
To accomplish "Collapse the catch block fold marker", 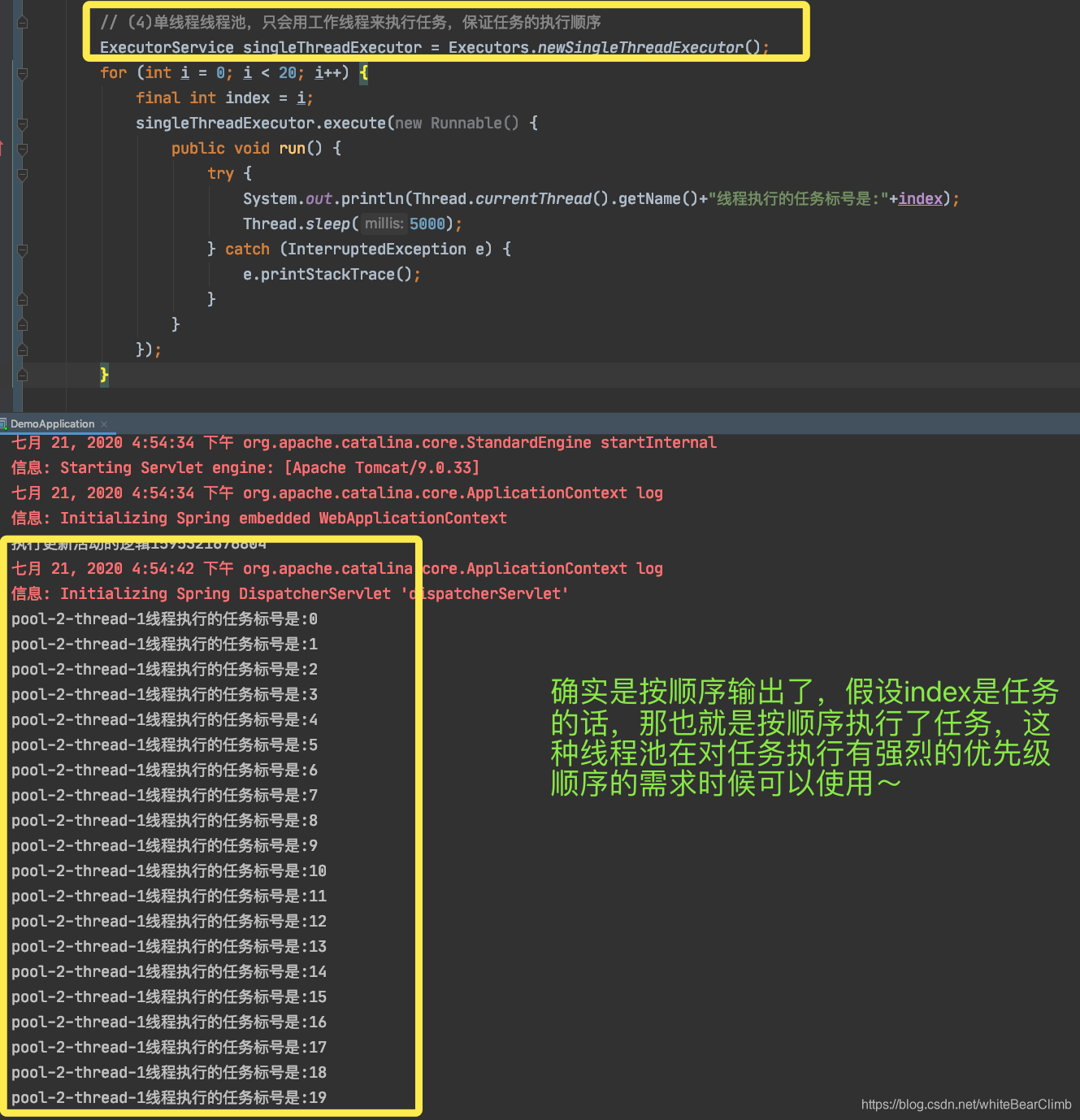I will coord(23,250).
